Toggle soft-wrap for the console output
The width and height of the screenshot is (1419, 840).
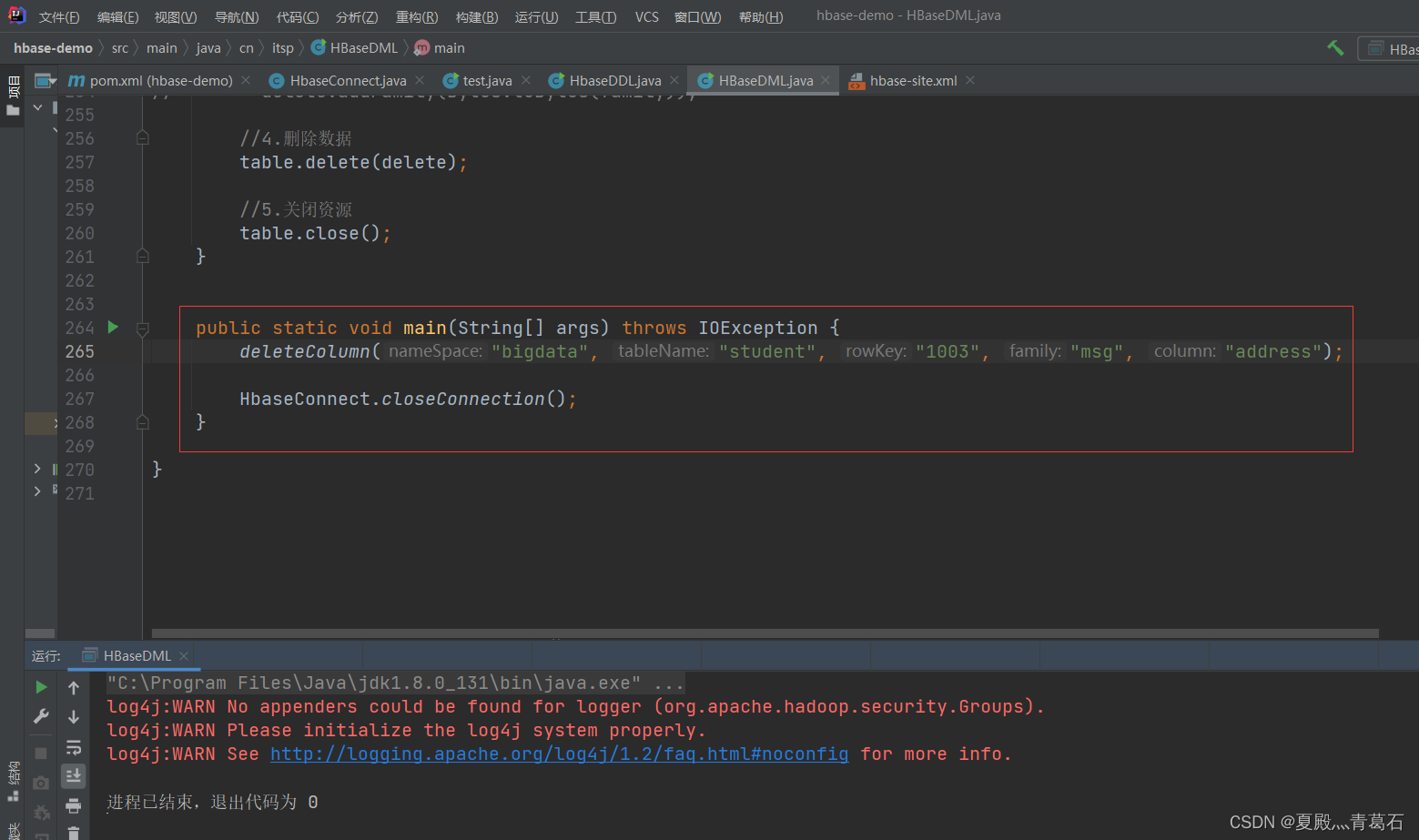point(74,747)
